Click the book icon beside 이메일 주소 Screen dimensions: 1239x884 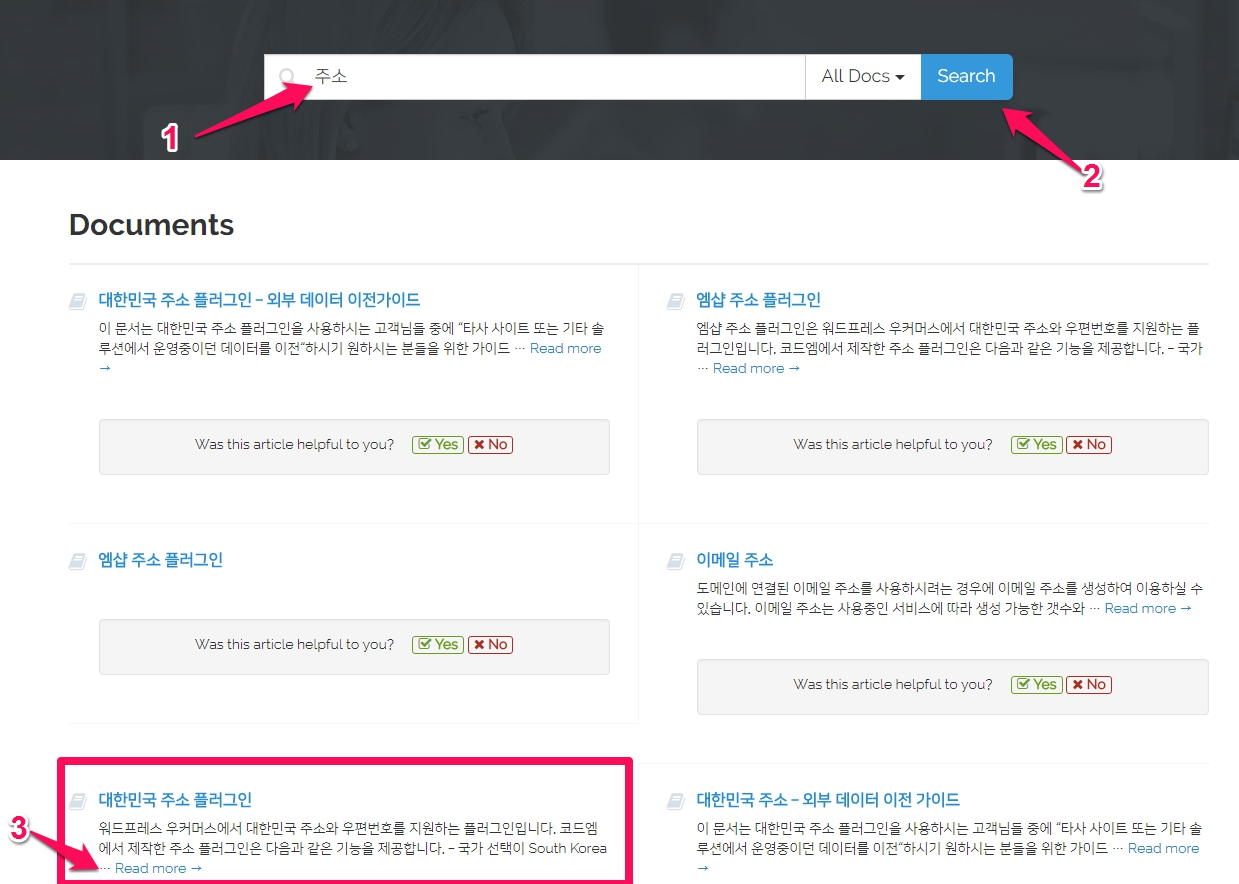[676, 561]
